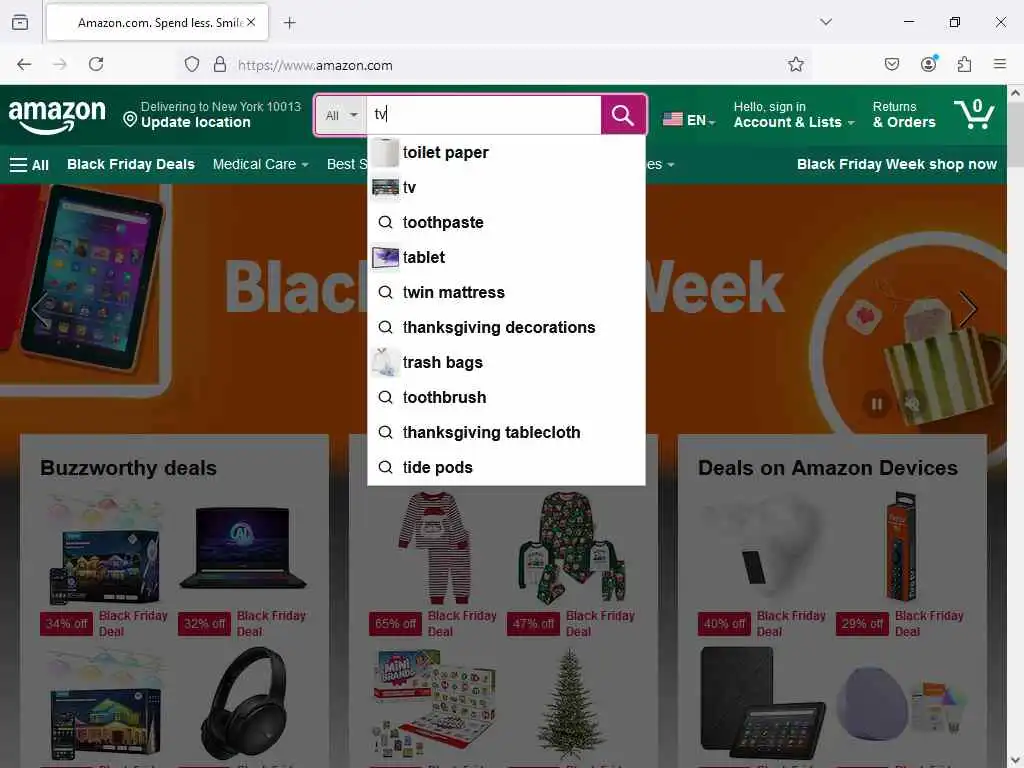Viewport: 1024px width, 768px height.
Task: Reload the page with refresh icon
Action: tap(96, 64)
